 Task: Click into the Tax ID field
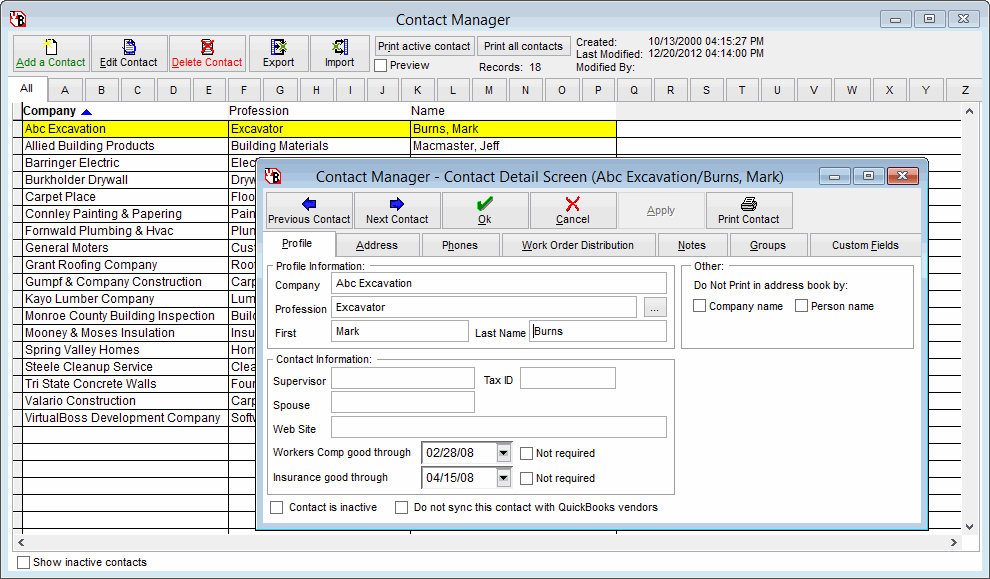click(x=568, y=379)
